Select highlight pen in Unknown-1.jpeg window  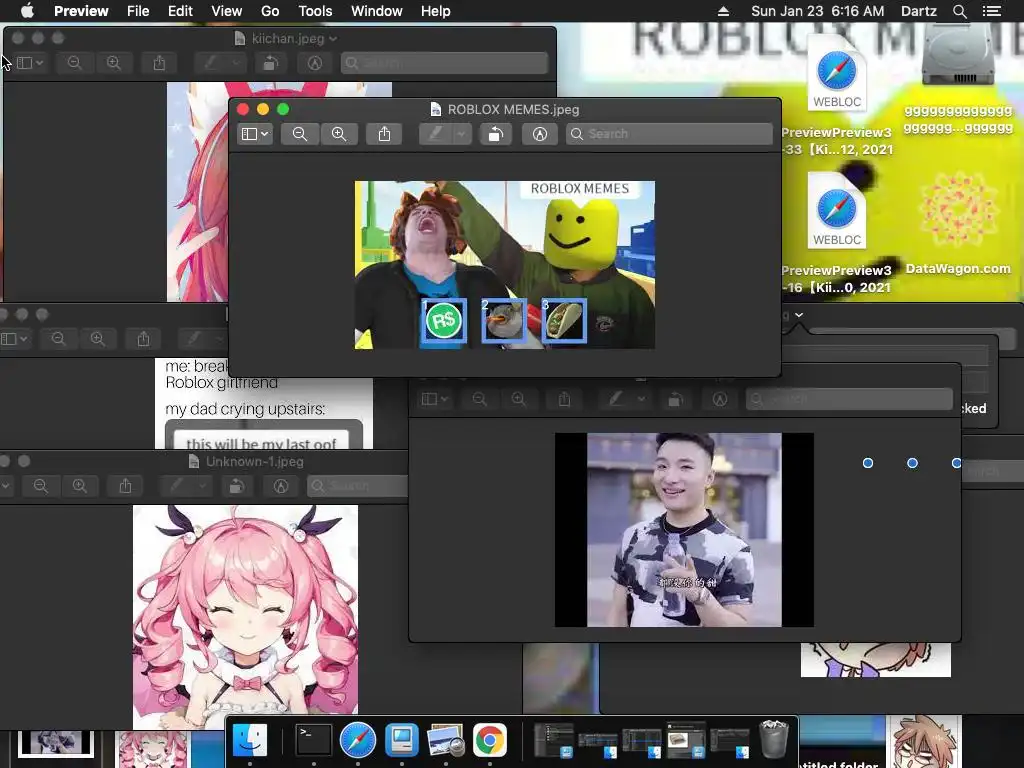tap(176, 486)
